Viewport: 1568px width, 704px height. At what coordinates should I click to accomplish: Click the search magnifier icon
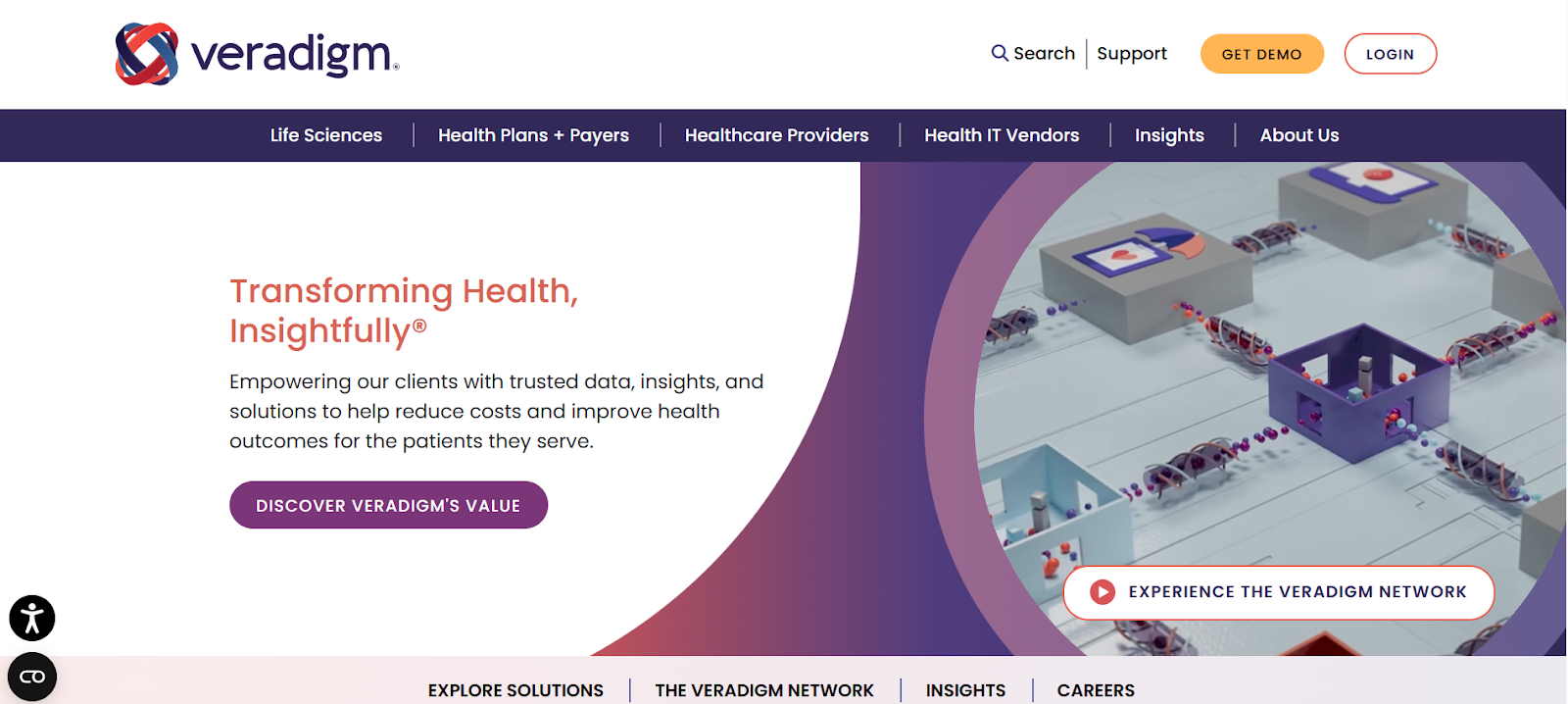pos(1000,53)
